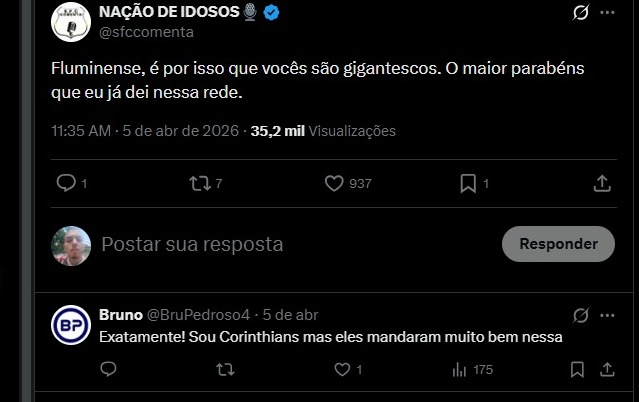639x402 pixels.
Task: Like Bruno's comment
Action: [x=342, y=369]
